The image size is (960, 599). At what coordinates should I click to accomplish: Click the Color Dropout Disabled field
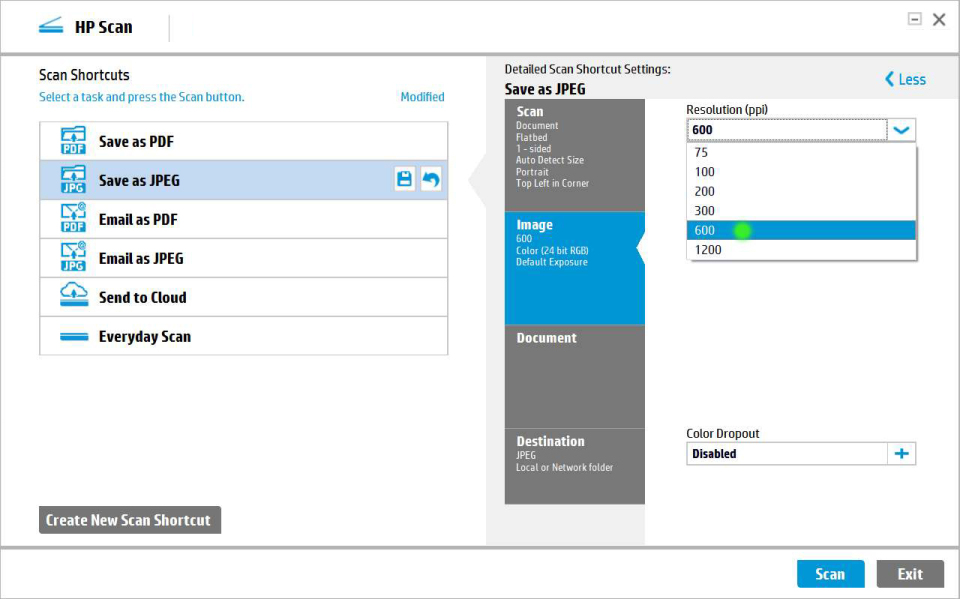click(787, 454)
